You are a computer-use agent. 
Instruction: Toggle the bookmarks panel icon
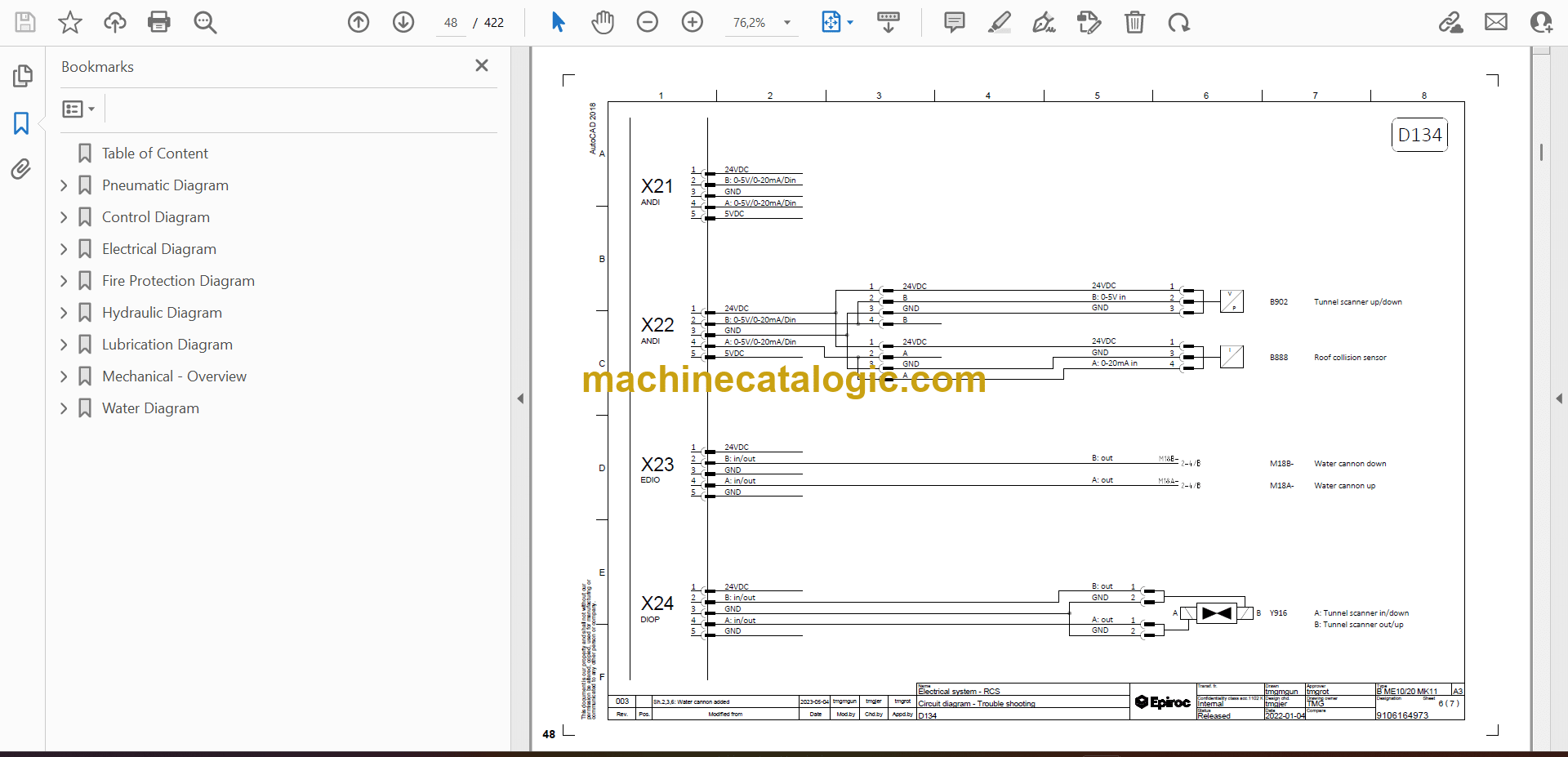click(21, 123)
